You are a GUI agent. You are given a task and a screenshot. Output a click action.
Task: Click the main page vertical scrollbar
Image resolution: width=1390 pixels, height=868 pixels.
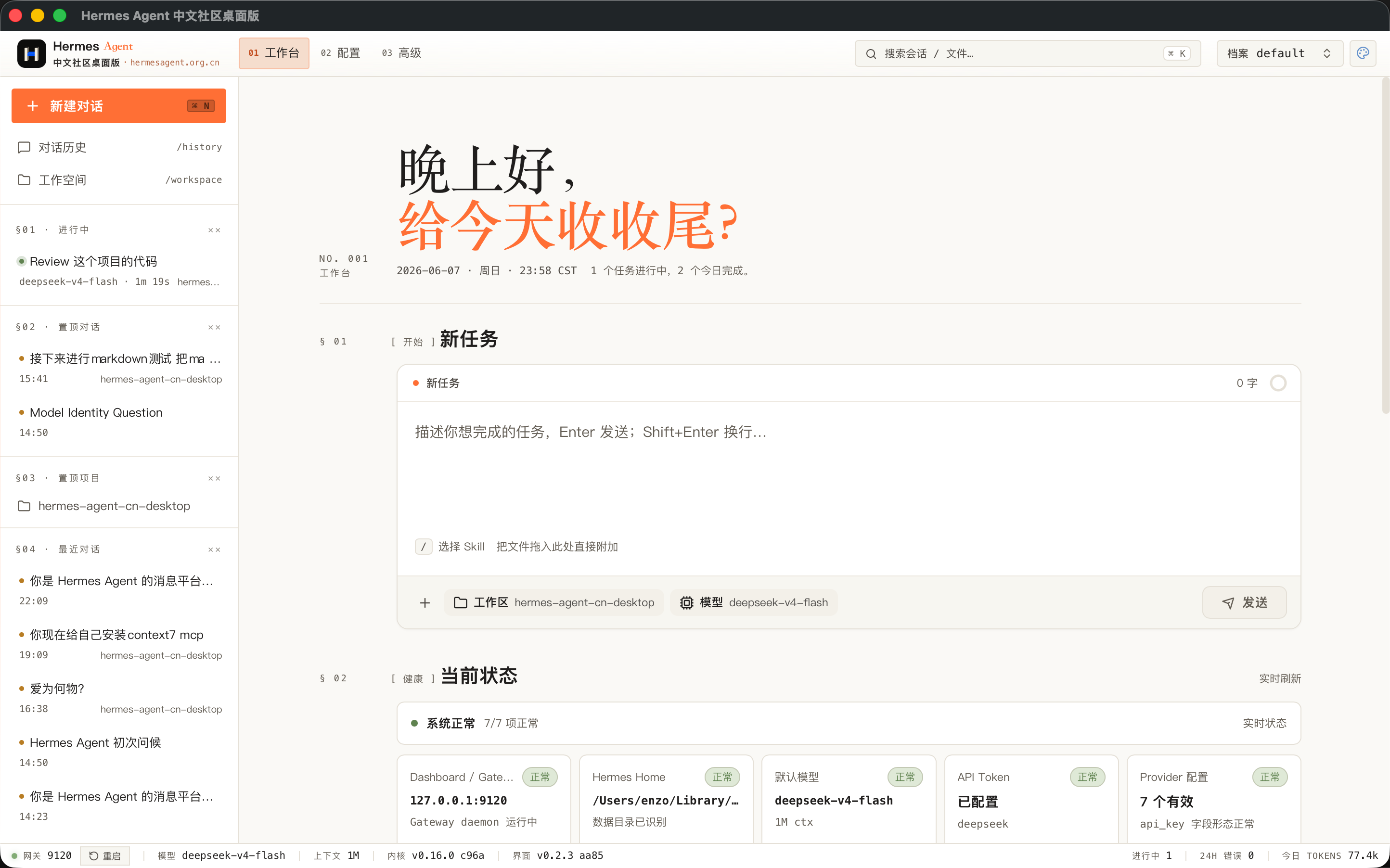click(x=1385, y=247)
